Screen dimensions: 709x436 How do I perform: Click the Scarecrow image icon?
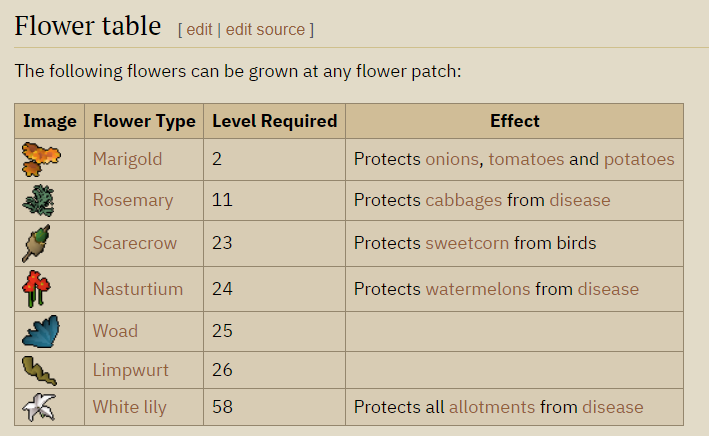coord(37,243)
